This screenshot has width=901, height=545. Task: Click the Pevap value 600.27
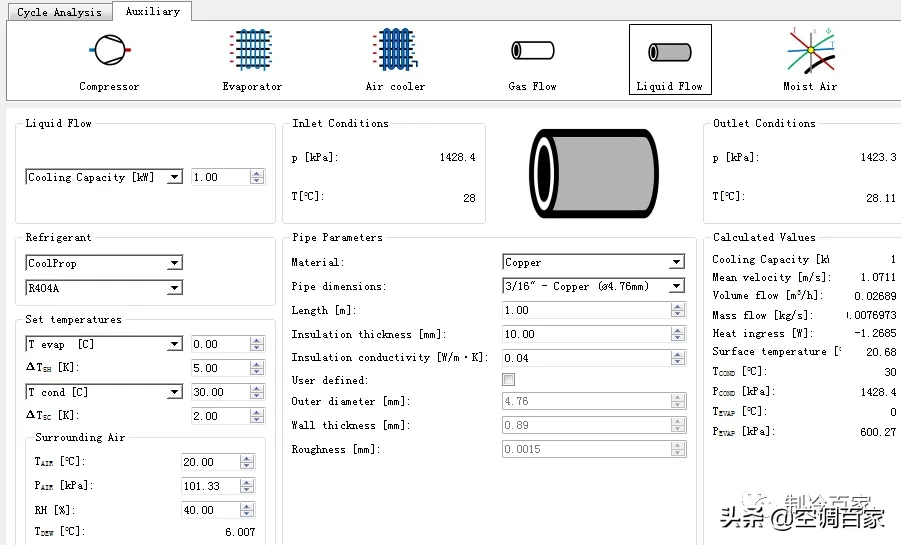pos(878,432)
